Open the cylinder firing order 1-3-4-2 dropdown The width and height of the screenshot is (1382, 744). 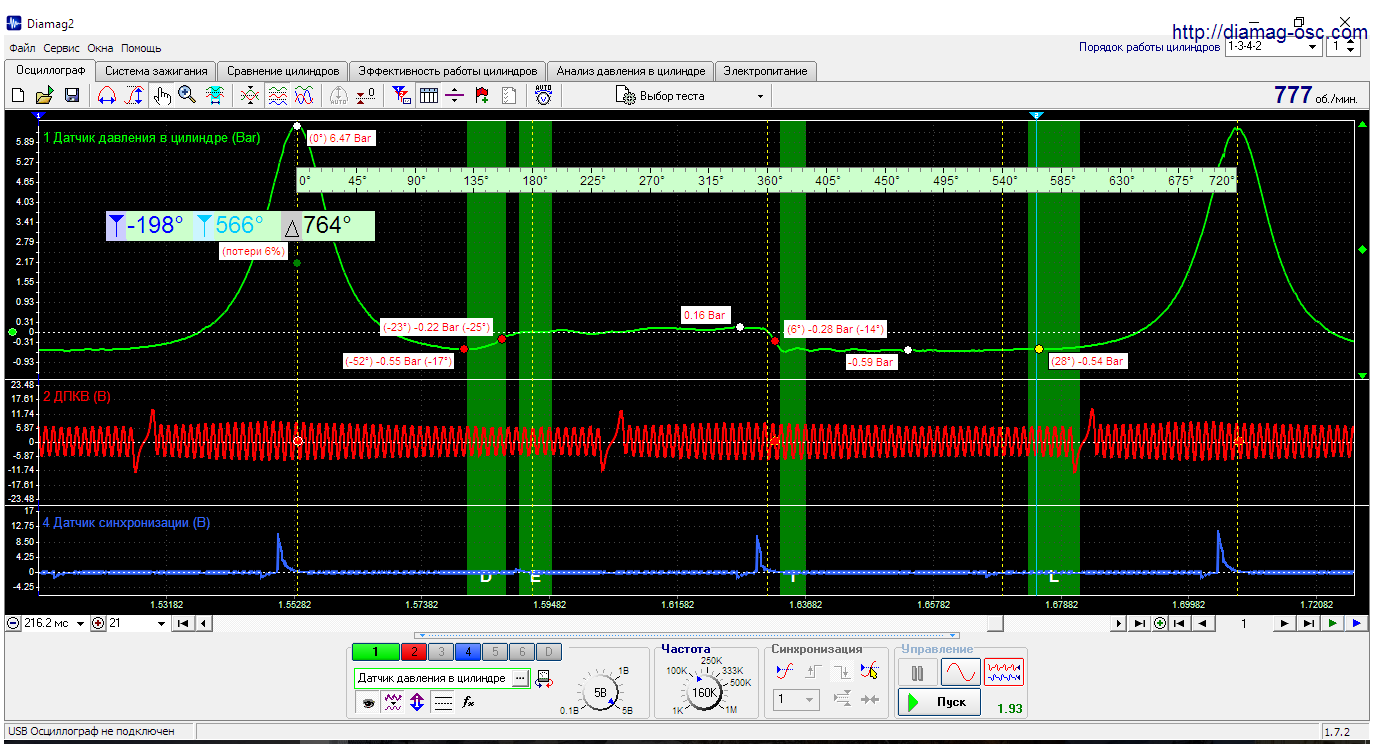point(1272,46)
